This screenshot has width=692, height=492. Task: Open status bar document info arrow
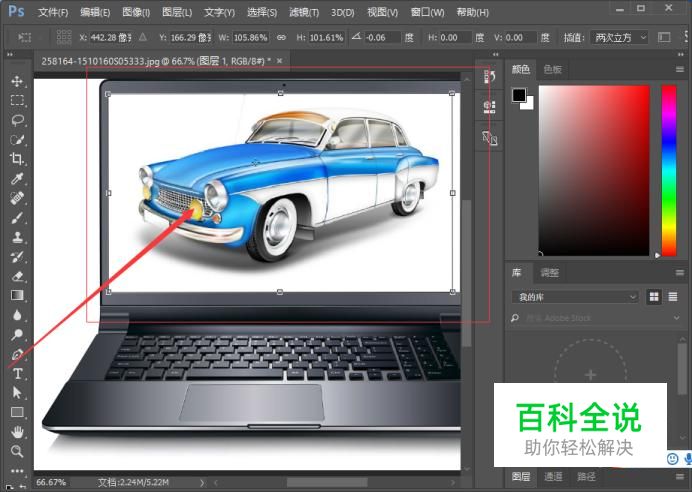pos(202,483)
